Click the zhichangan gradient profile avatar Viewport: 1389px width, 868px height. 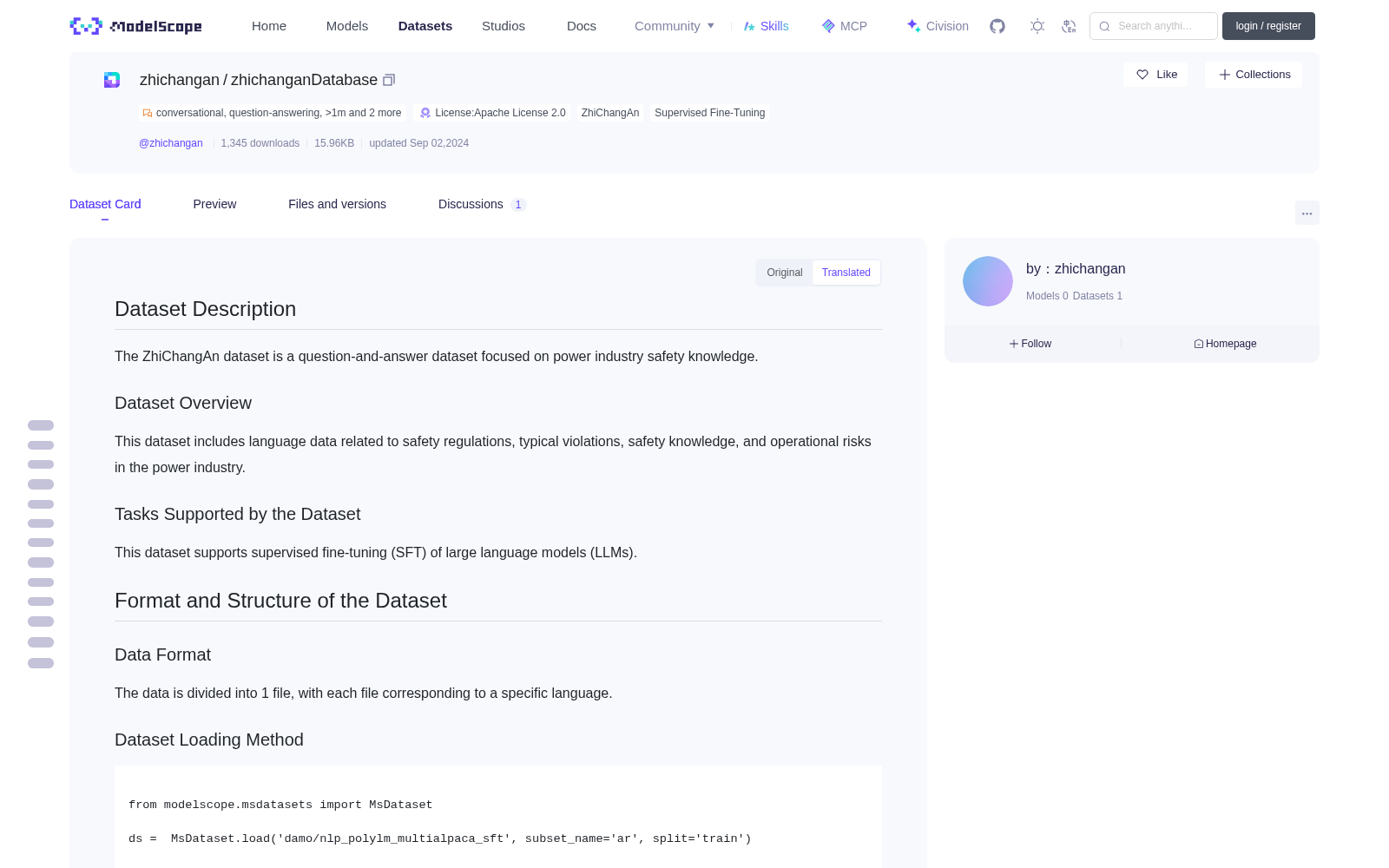click(x=988, y=281)
